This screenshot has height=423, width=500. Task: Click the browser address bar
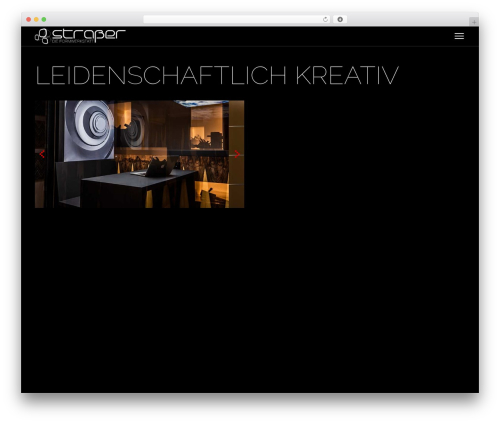tap(237, 20)
